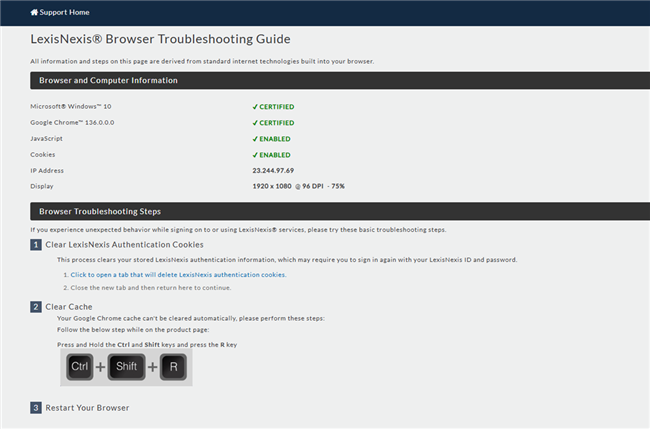The width and height of the screenshot is (650, 429).
Task: Click the Cookies row label
Action: pyautogui.click(x=42, y=155)
